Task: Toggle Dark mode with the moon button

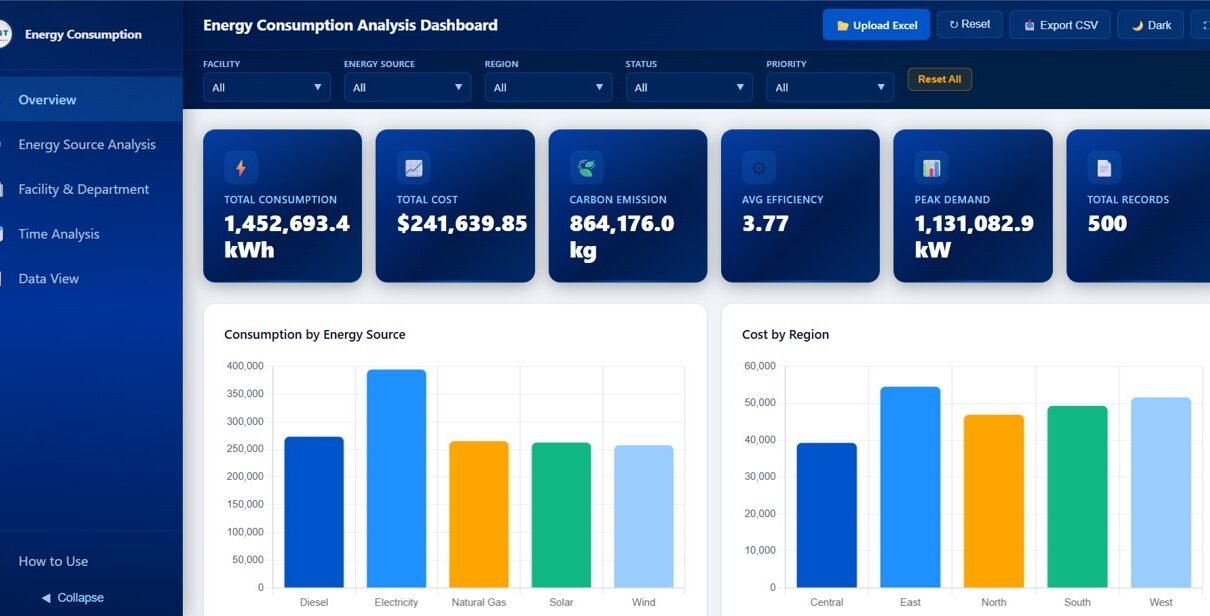Action: point(1150,25)
